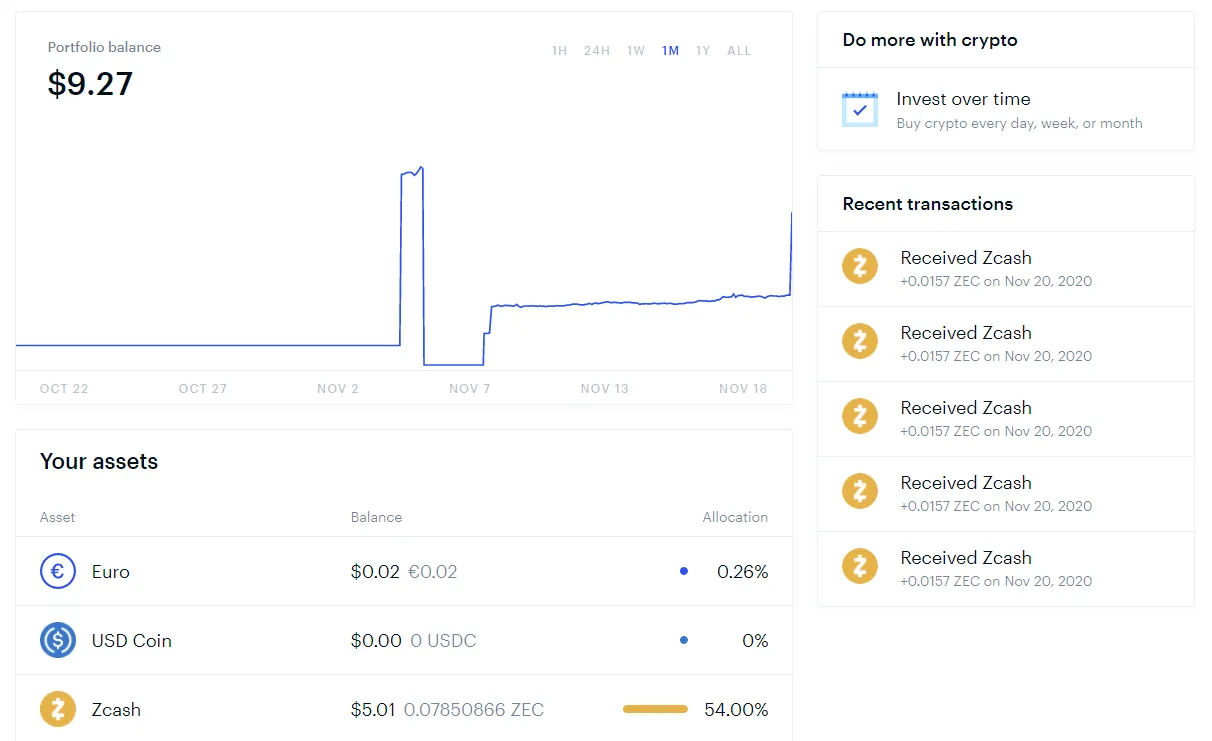Click the Invest over time calendar icon

[x=860, y=109]
